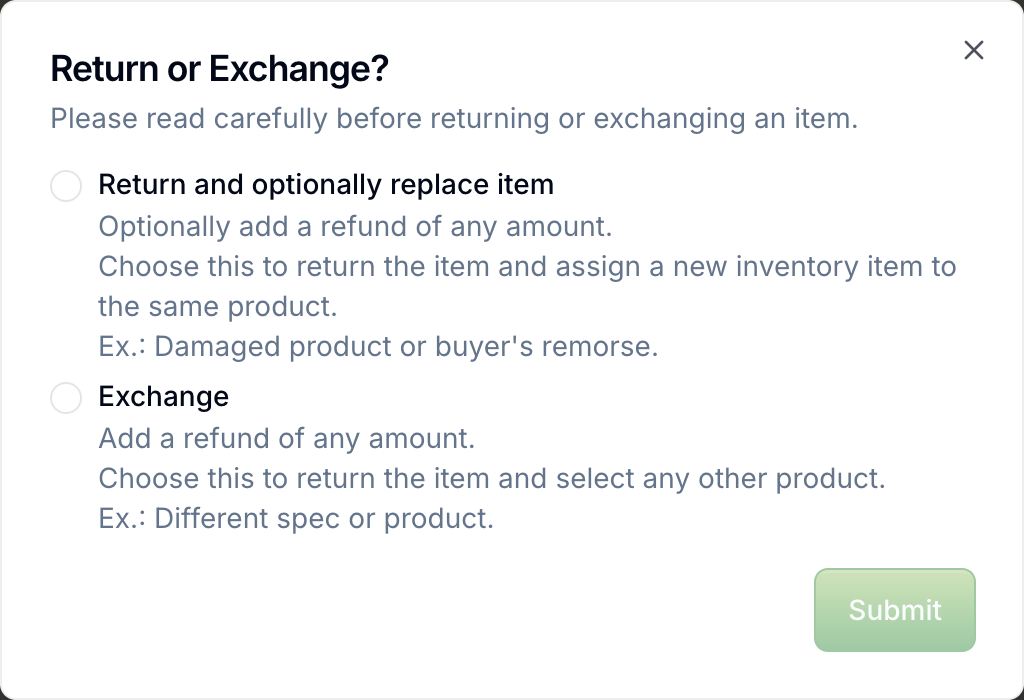Image resolution: width=1024 pixels, height=700 pixels.
Task: Click "Optionally add a refund of any amount" text
Action: (355, 227)
